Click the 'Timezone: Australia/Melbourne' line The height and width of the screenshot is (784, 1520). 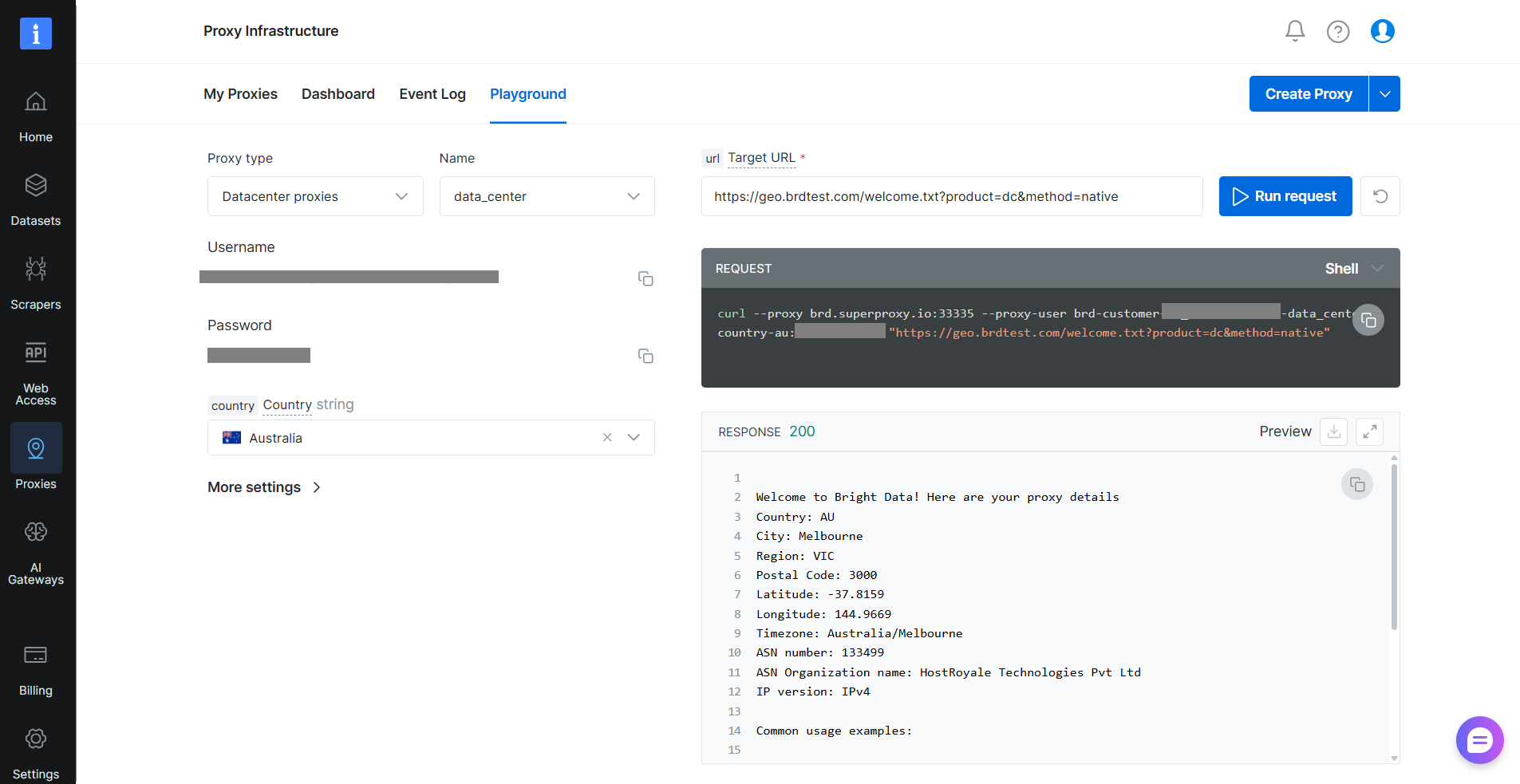(x=859, y=633)
